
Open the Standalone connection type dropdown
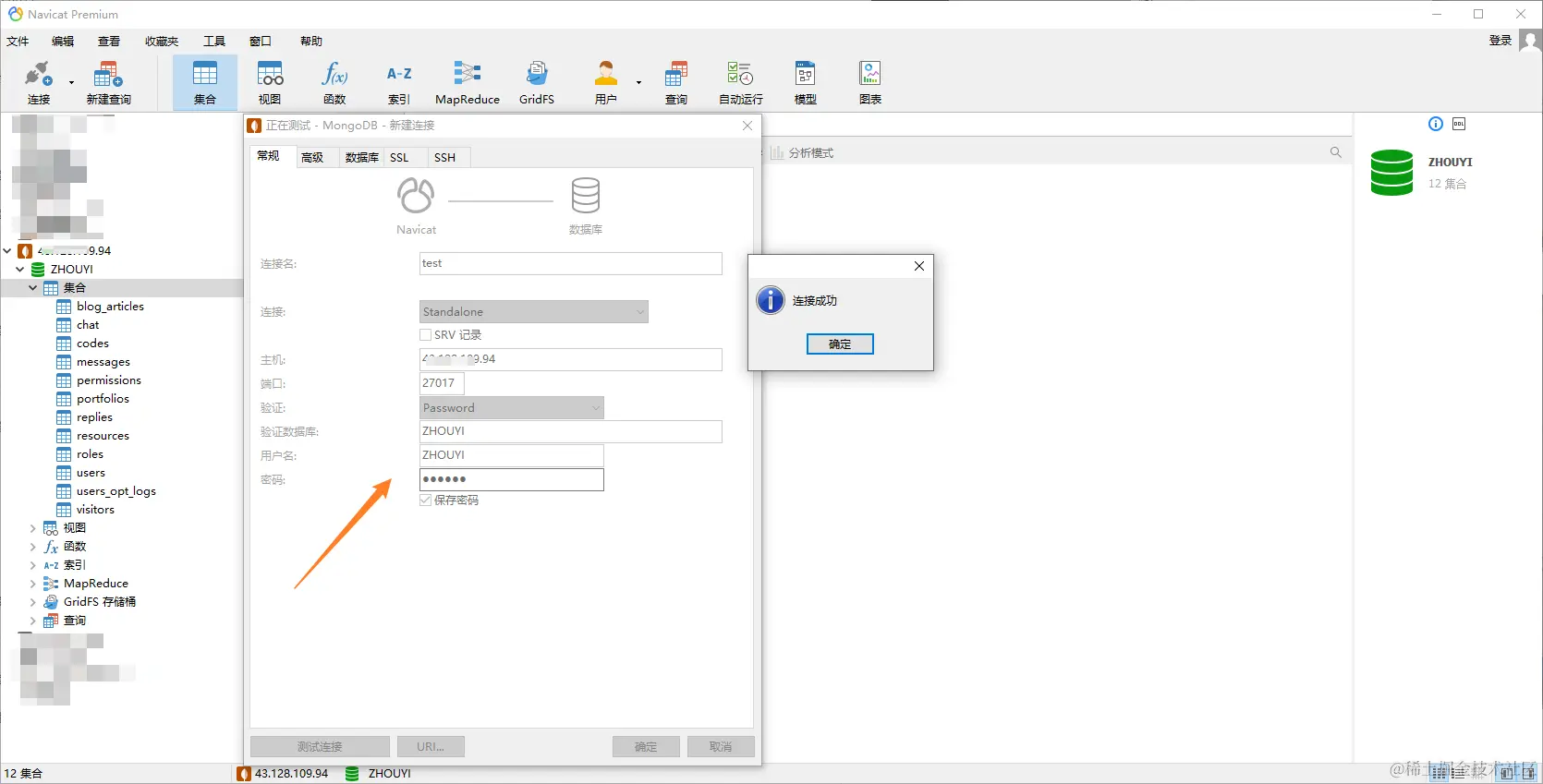(x=534, y=312)
